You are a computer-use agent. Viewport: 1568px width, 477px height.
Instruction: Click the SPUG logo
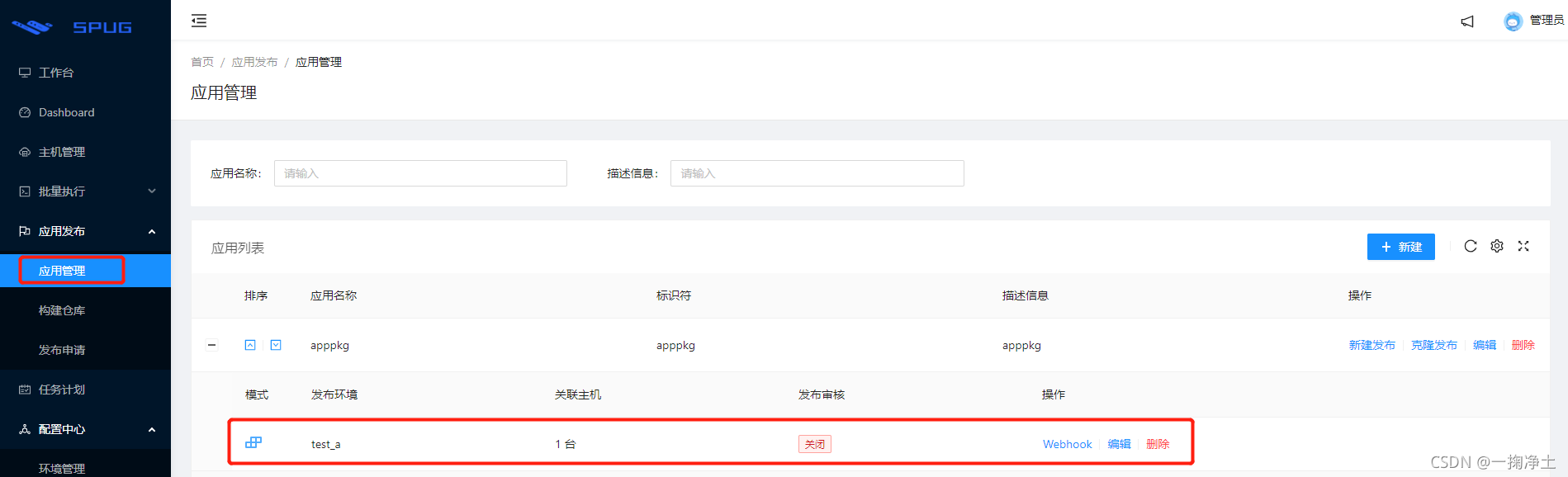tap(73, 27)
